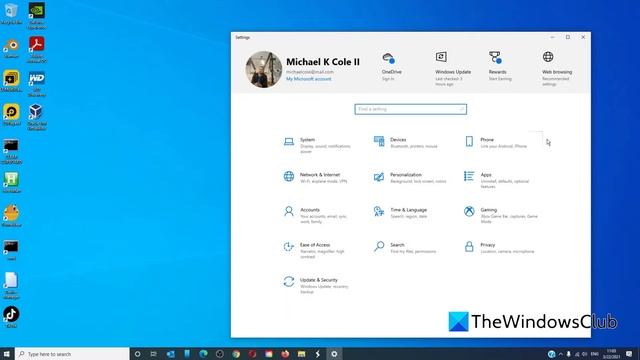
Task: Open the Windows Start menu
Action: click(7, 354)
